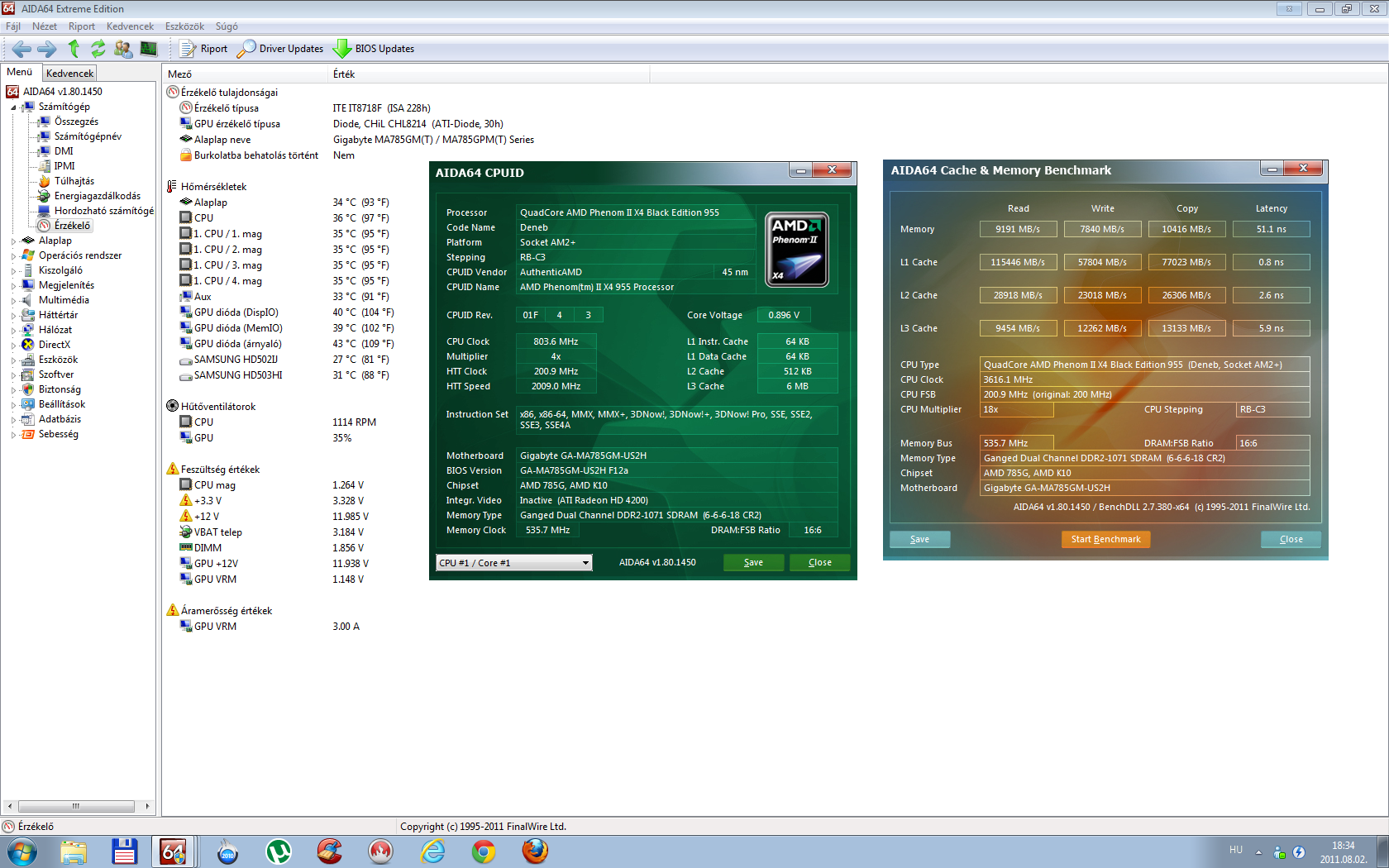Screen dimensions: 1389x868
Task: Open the Riport menu
Action: click(x=82, y=26)
